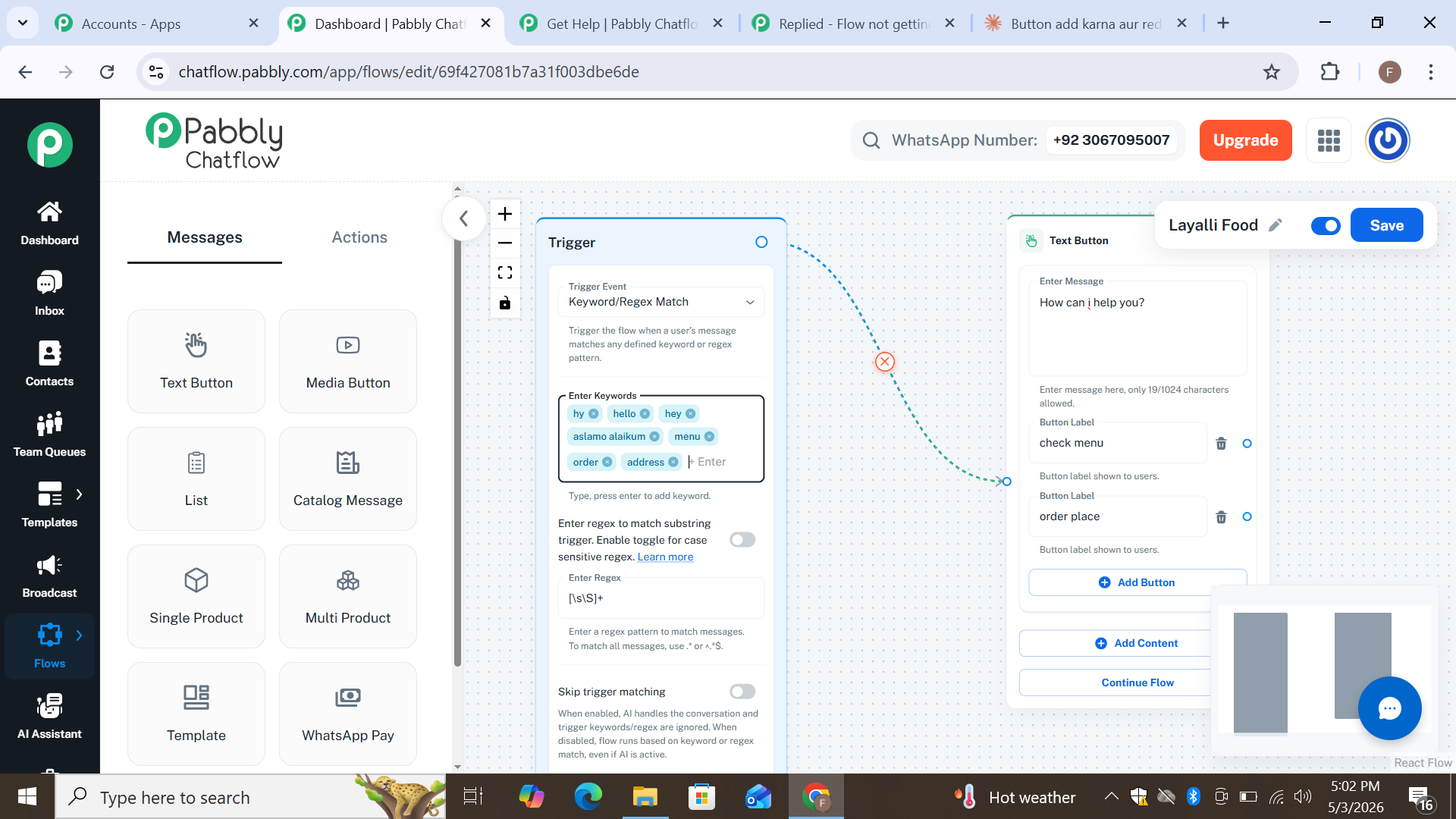Screen dimensions: 1456x819
Task: Click the Enter keyword input field
Action: pyautogui.click(x=722, y=462)
